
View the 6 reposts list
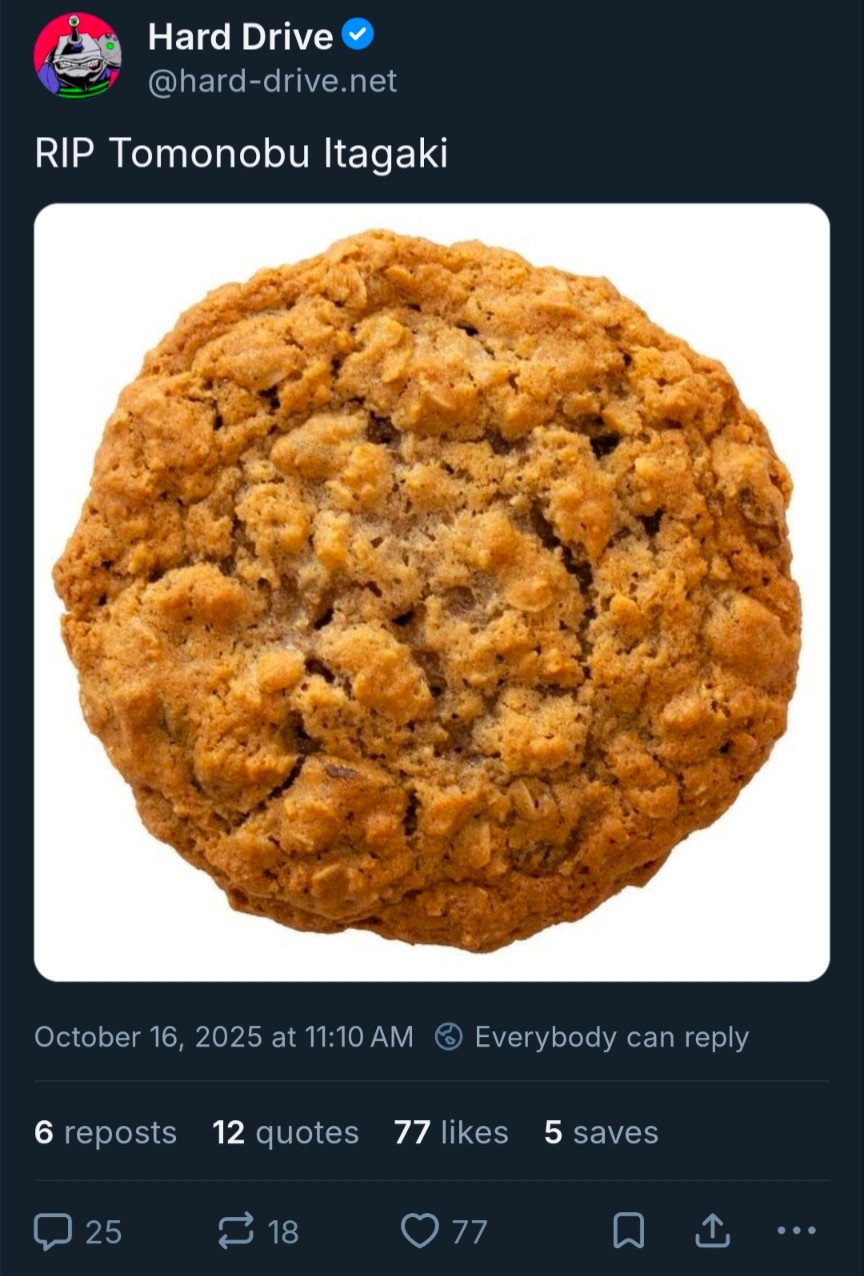tap(105, 1132)
